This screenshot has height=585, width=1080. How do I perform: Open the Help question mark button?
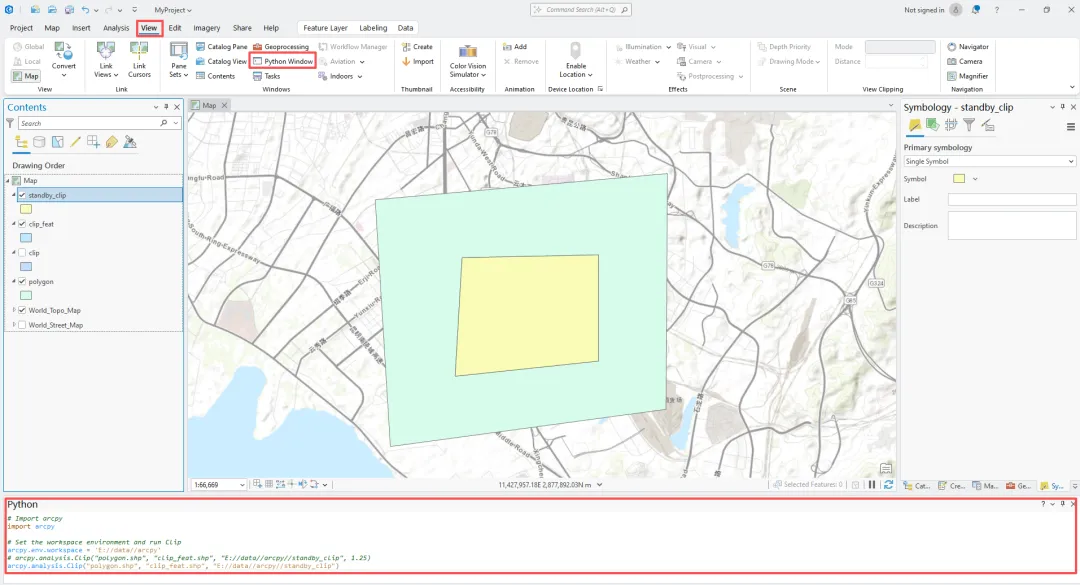[x=997, y=10]
